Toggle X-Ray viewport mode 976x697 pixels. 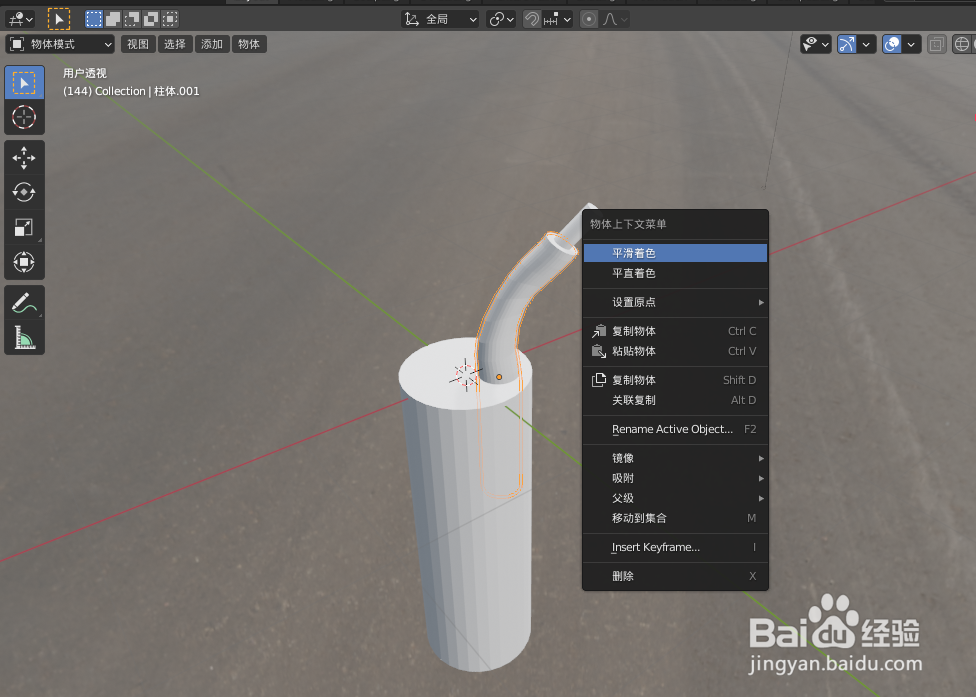[x=936, y=44]
